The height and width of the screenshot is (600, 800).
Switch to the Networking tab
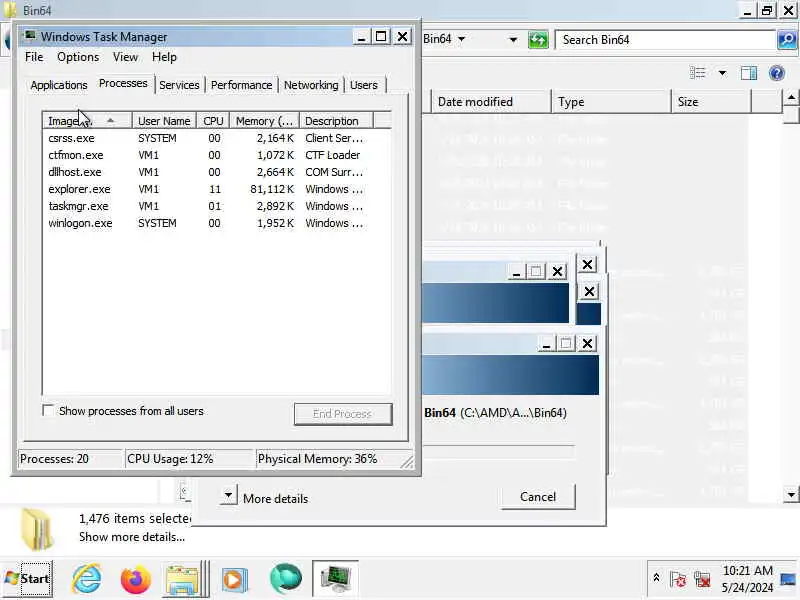pos(311,85)
